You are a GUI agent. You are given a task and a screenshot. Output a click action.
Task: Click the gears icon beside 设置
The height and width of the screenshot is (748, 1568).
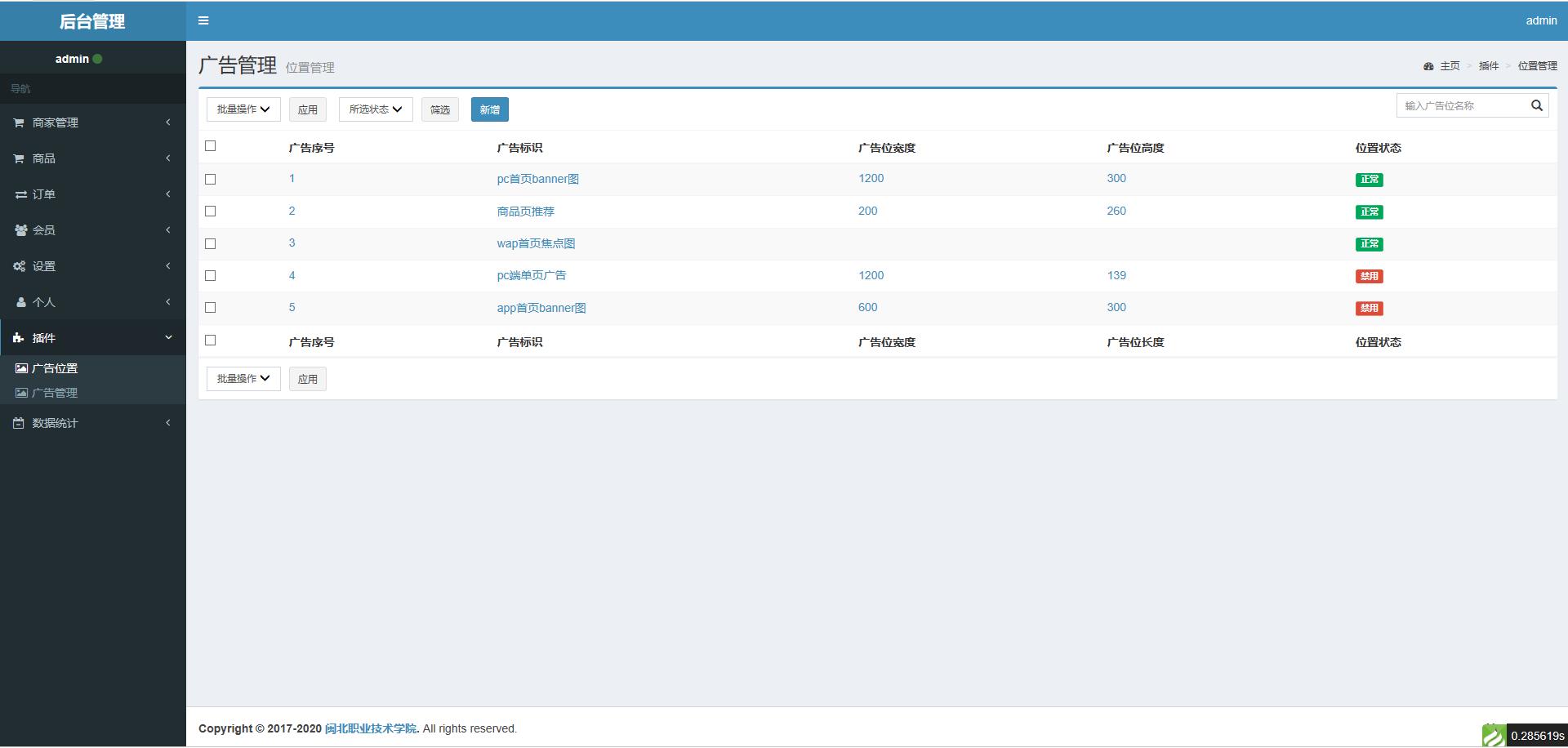coord(20,266)
